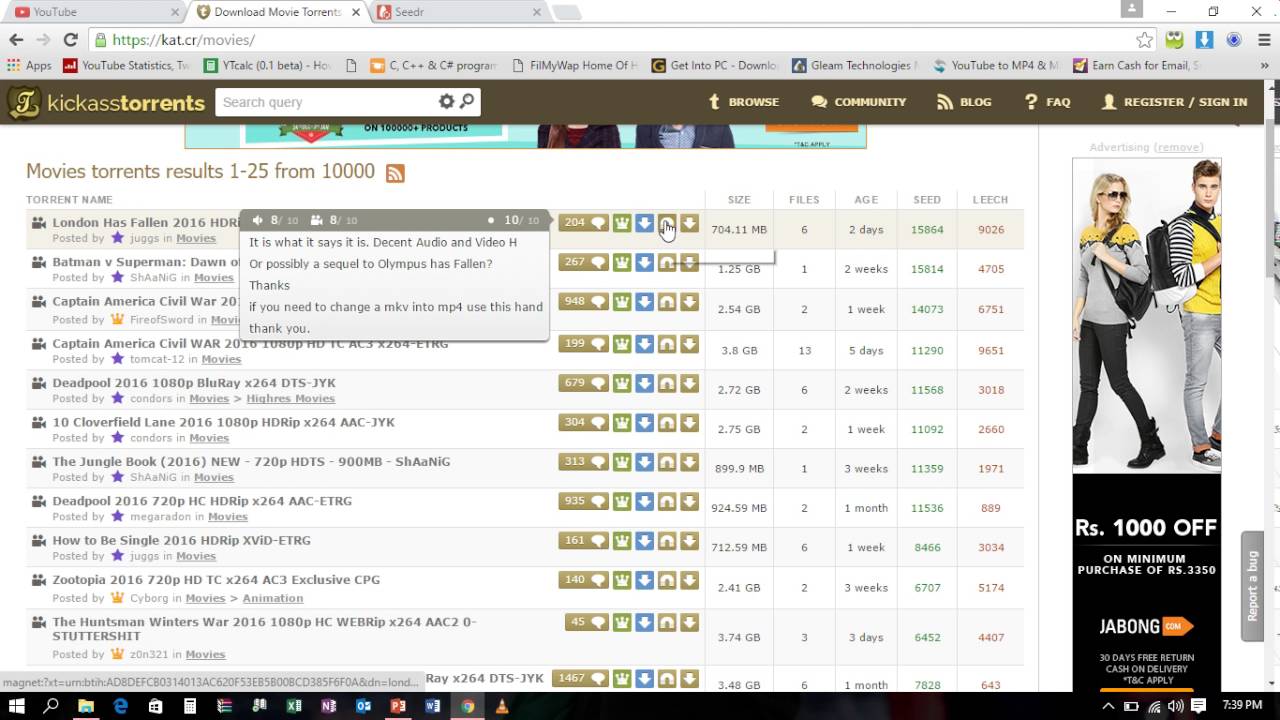Open Deadpool 2016 1080p BluRay x264 DTS-JYK
This screenshot has height=720, width=1280.
click(194, 383)
